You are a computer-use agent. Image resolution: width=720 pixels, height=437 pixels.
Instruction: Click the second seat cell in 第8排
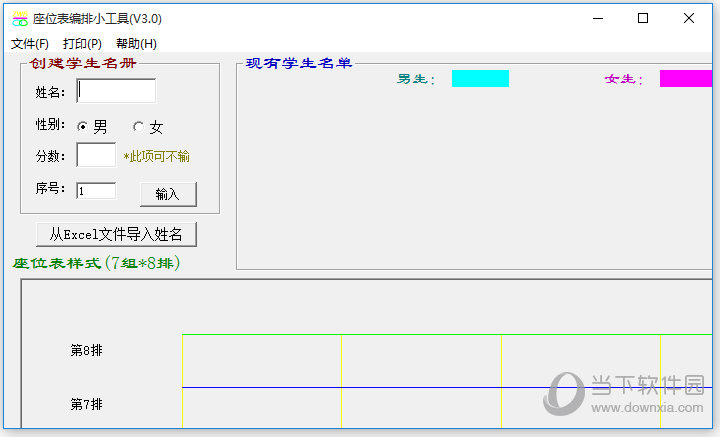[421, 361]
